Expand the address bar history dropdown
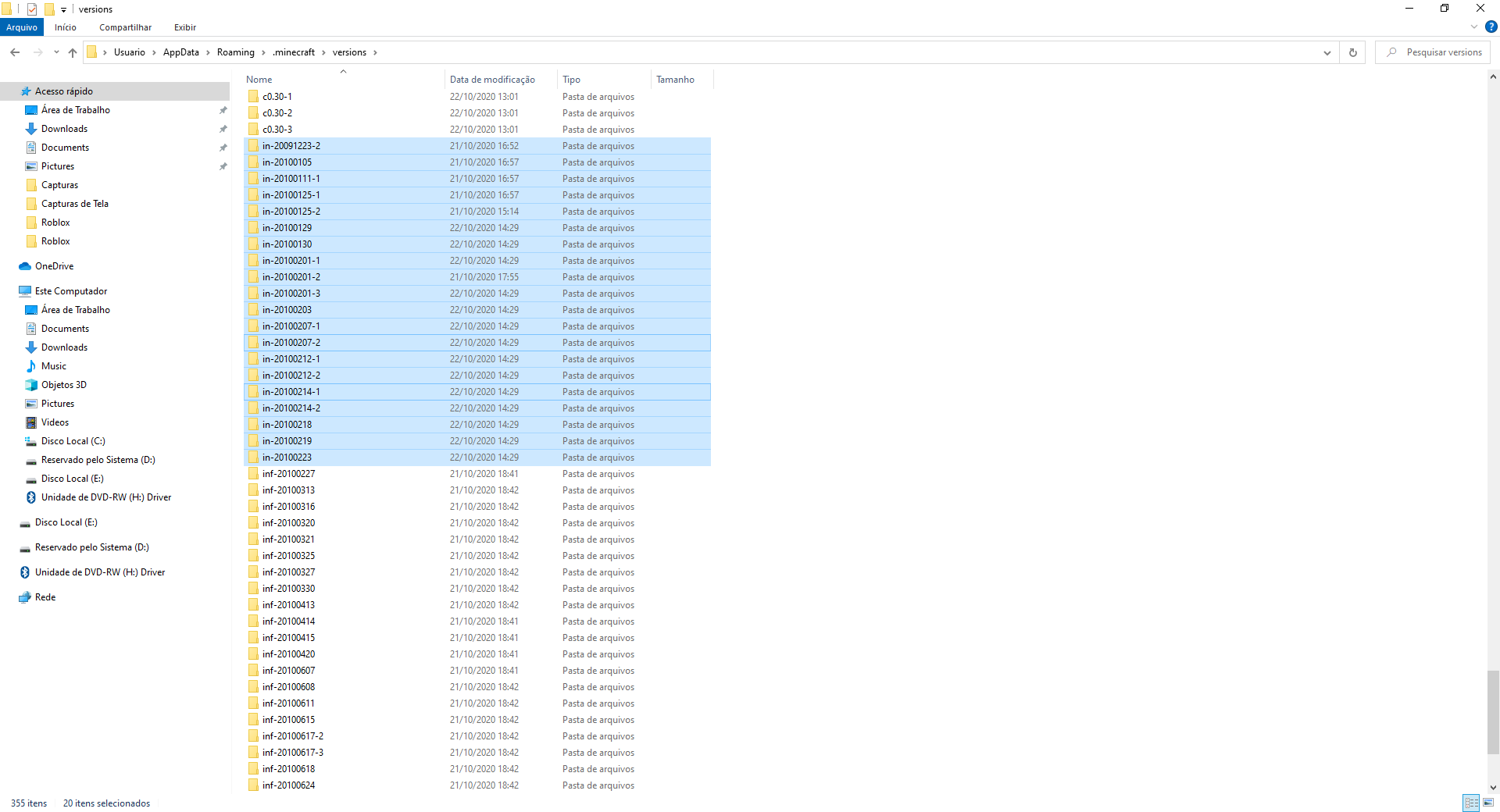1500x812 pixels. (1327, 52)
